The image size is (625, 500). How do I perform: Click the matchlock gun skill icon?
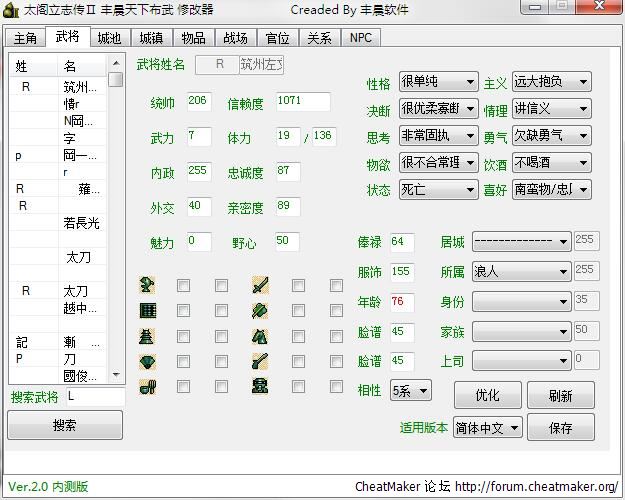(261, 361)
